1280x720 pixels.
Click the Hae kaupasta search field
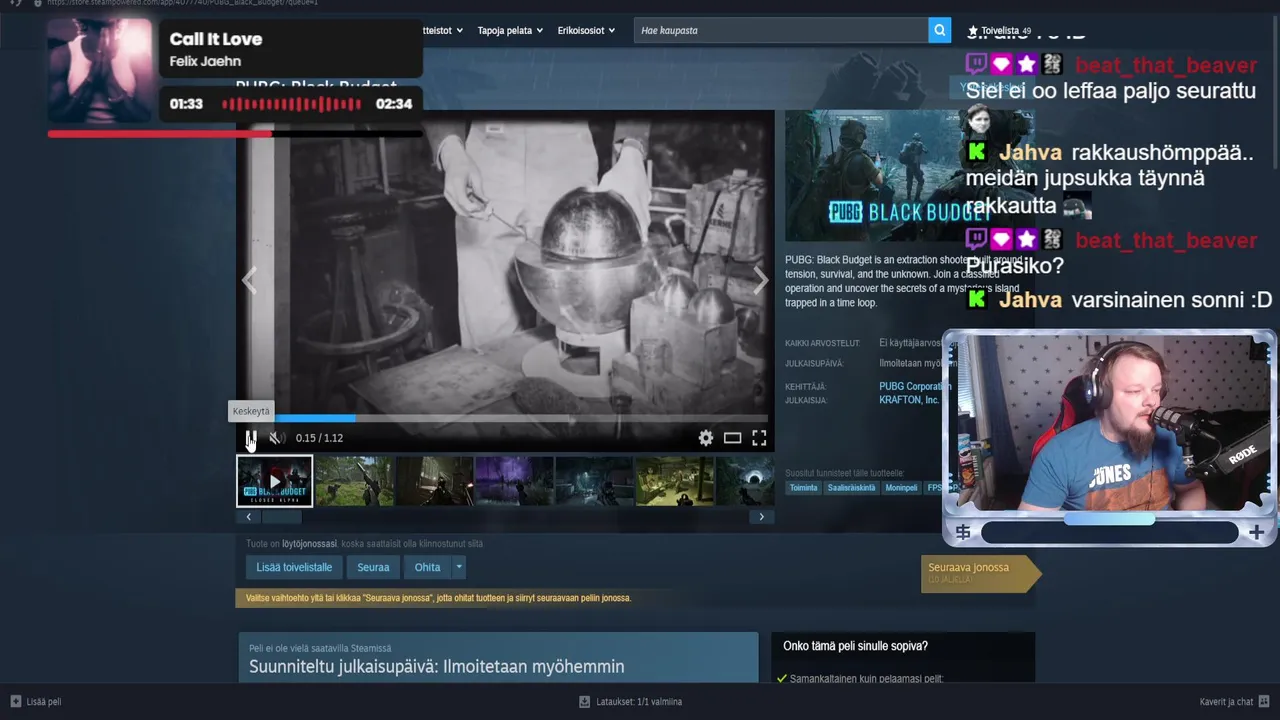781,30
